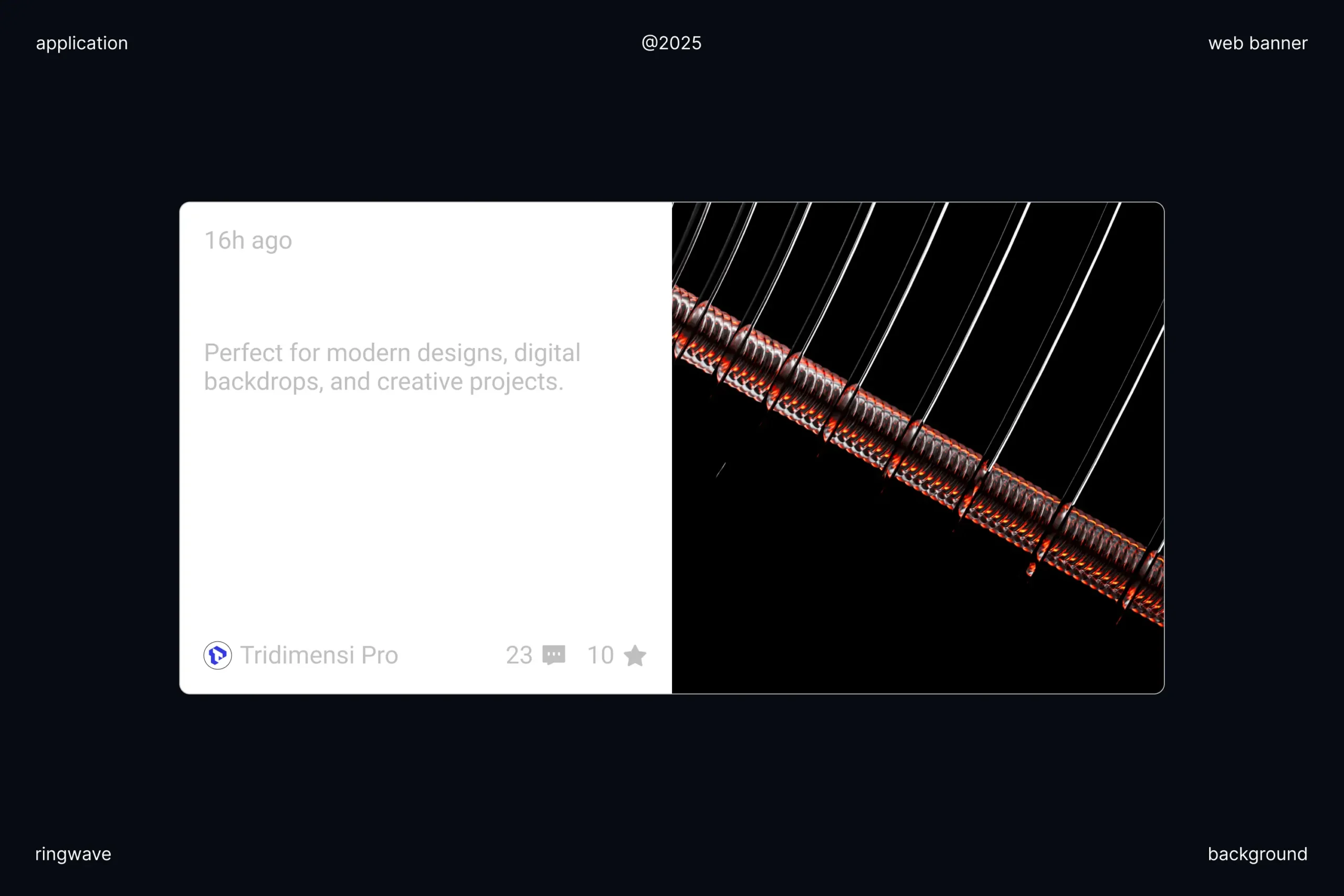1344x896 pixels.
Task: Click the Tridimensi Pro author name
Action: click(319, 655)
